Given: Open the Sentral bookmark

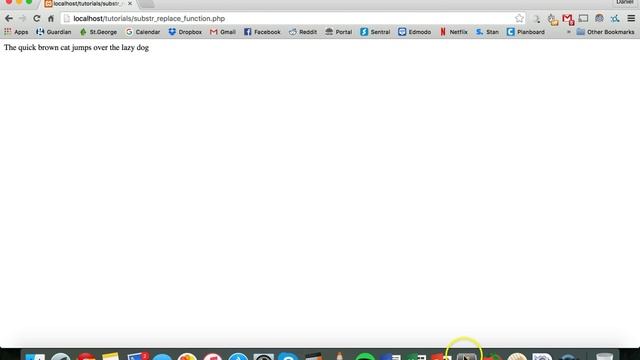Looking at the screenshot, I should coord(375,32).
